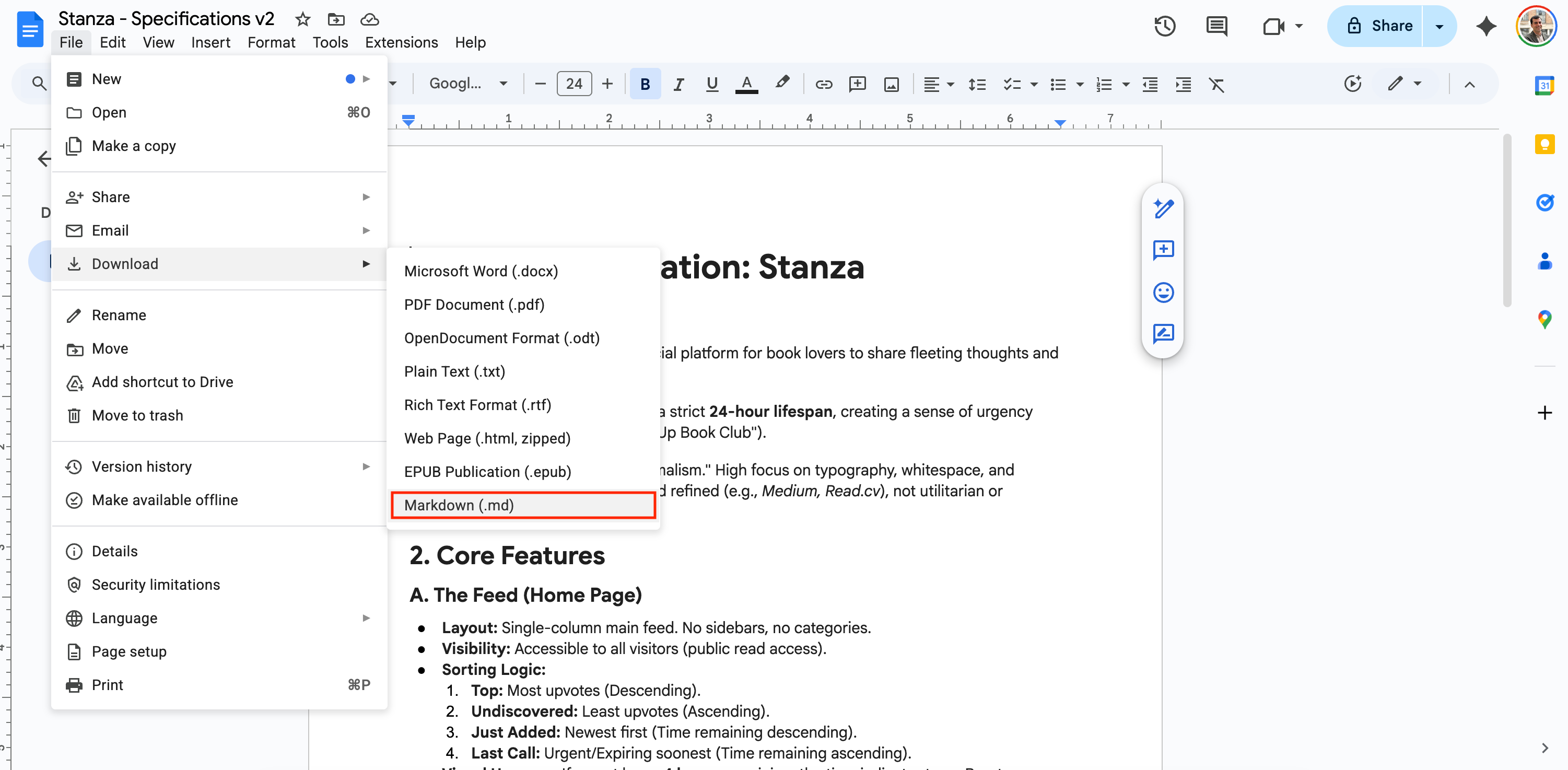Click the clear formatting icon
The height and width of the screenshot is (770, 1568).
point(1216,84)
